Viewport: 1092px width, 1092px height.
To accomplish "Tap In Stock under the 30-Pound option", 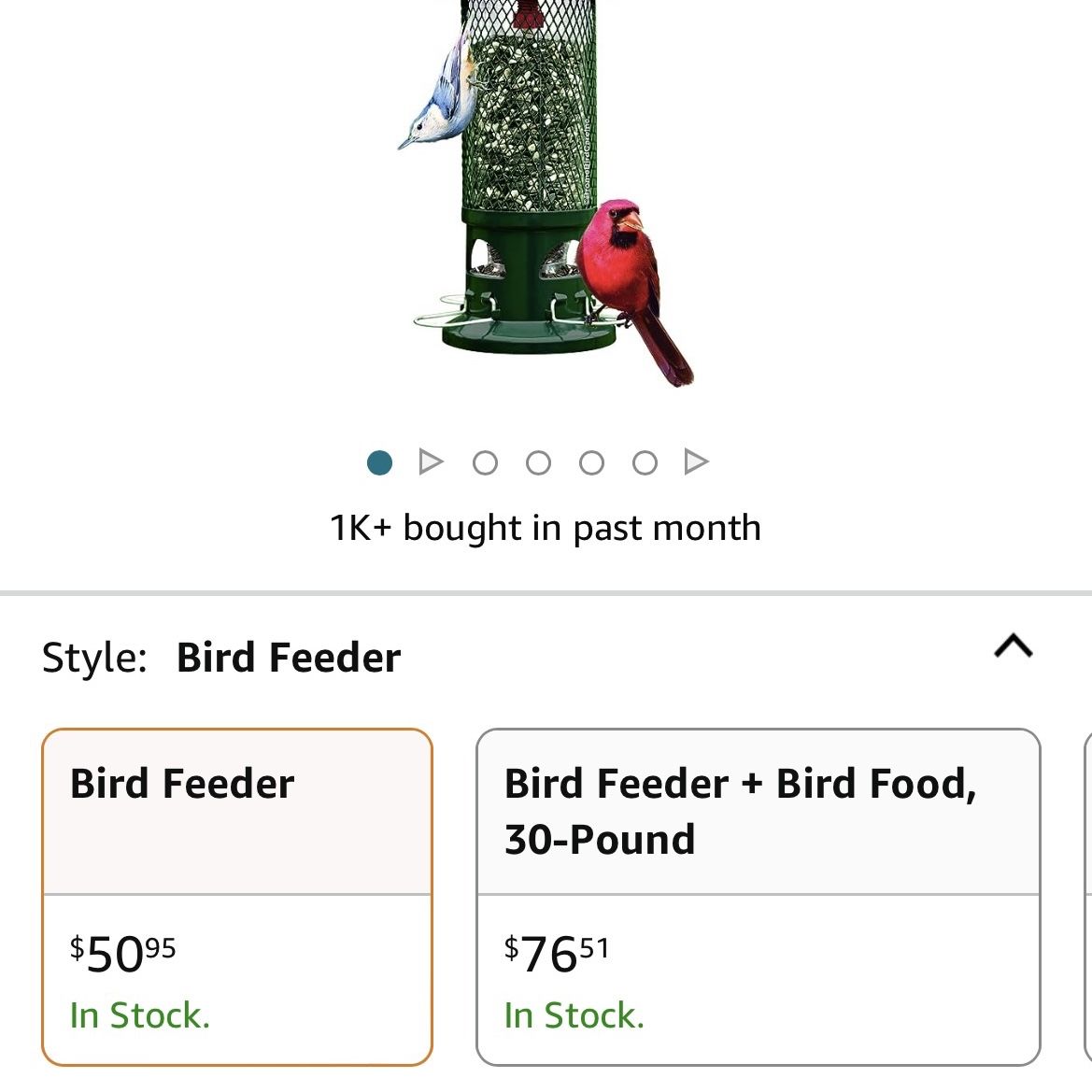I will pyautogui.click(x=574, y=1015).
